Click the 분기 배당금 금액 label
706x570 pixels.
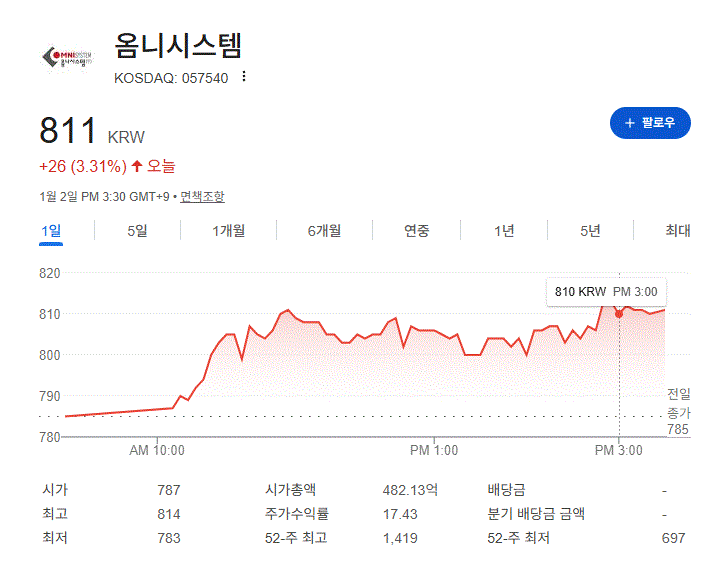[x=536, y=514]
